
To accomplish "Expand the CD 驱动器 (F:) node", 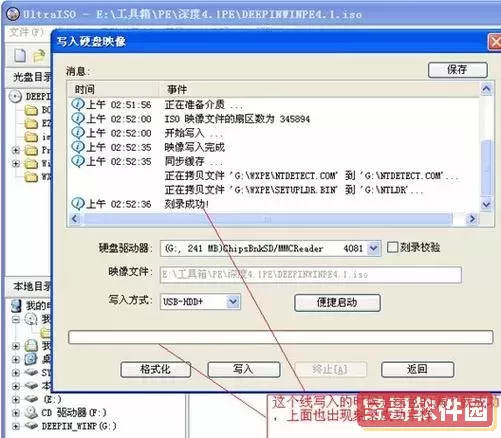I will pyautogui.click(x=15, y=413).
